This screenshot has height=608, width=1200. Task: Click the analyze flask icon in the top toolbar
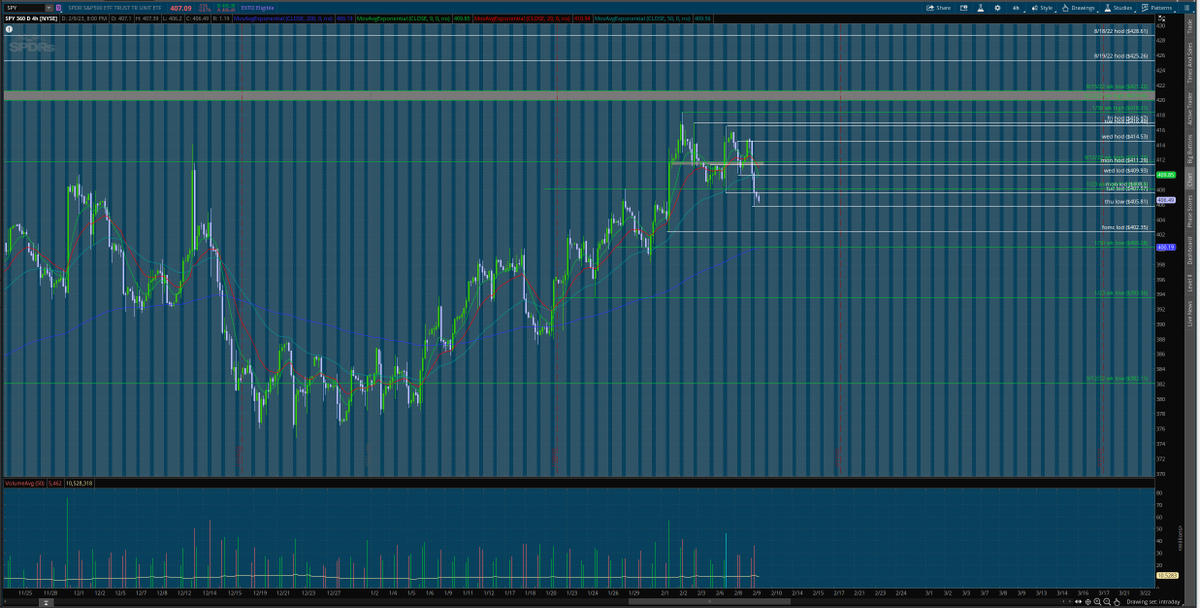980,8
